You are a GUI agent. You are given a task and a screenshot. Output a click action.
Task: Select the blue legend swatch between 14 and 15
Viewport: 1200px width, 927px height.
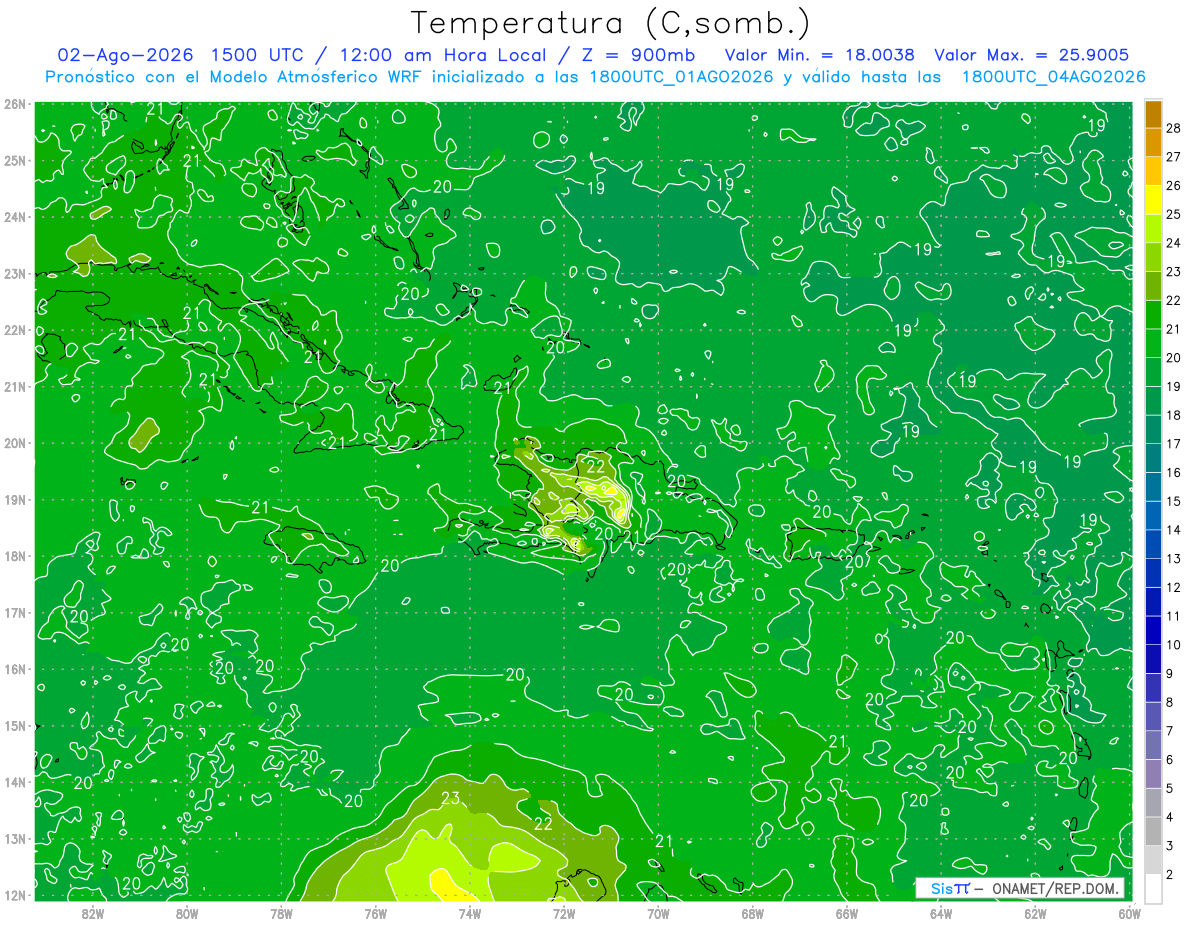(1153, 515)
